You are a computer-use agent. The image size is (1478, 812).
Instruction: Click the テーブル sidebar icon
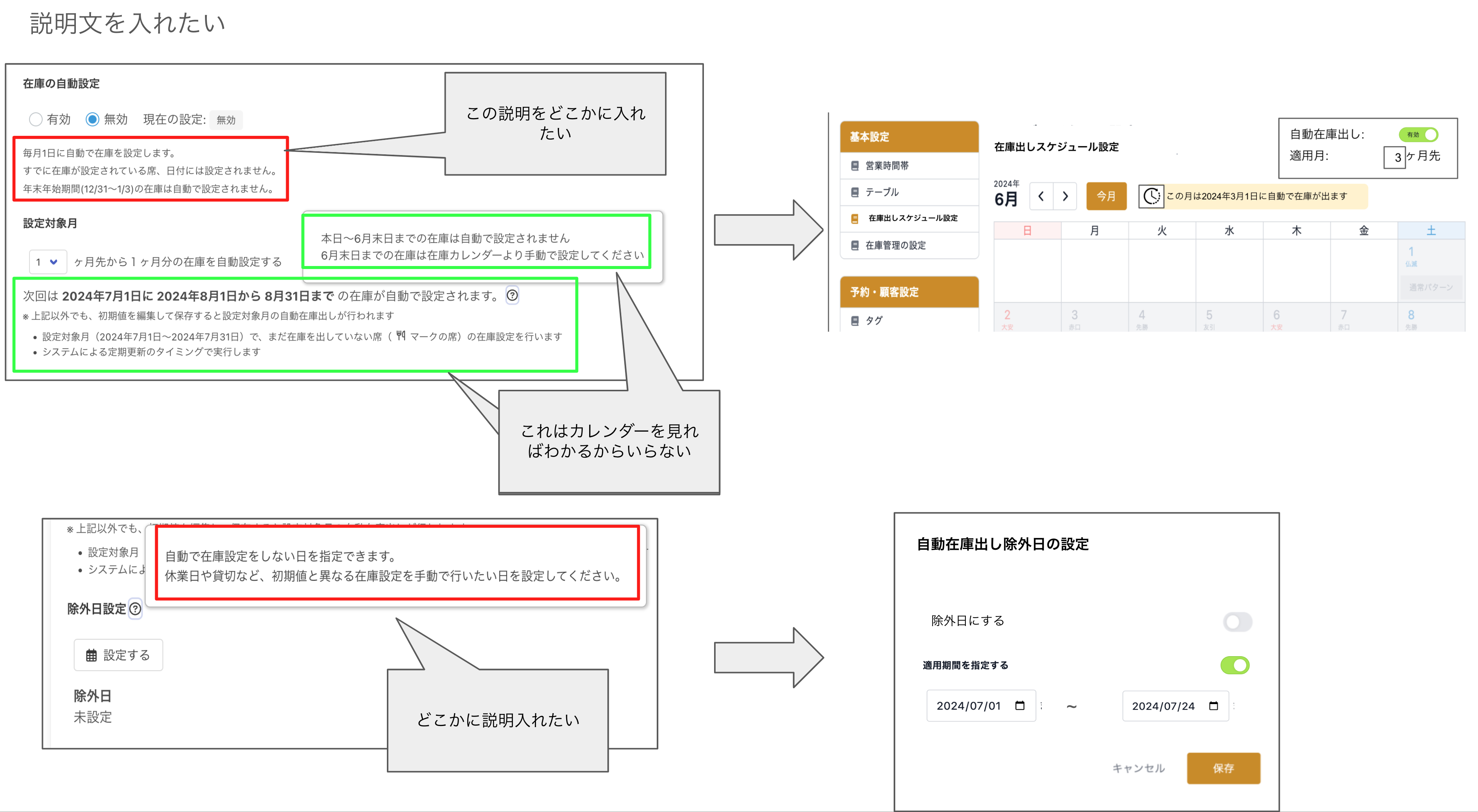click(x=855, y=193)
